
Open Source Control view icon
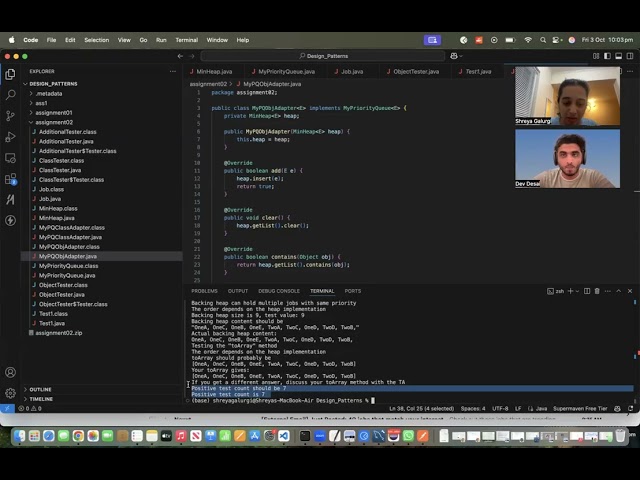[x=10, y=116]
